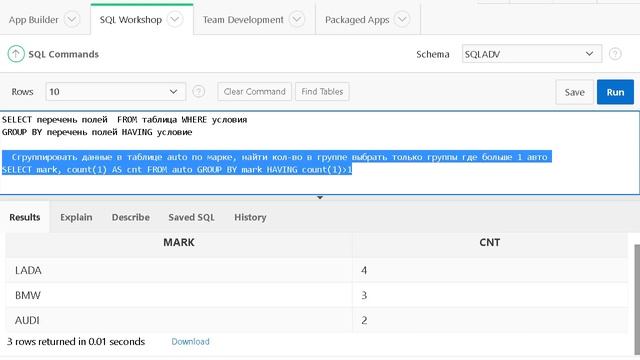Switch to the Saved SQL tab
The height and width of the screenshot is (360, 640).
pyautogui.click(x=191, y=217)
